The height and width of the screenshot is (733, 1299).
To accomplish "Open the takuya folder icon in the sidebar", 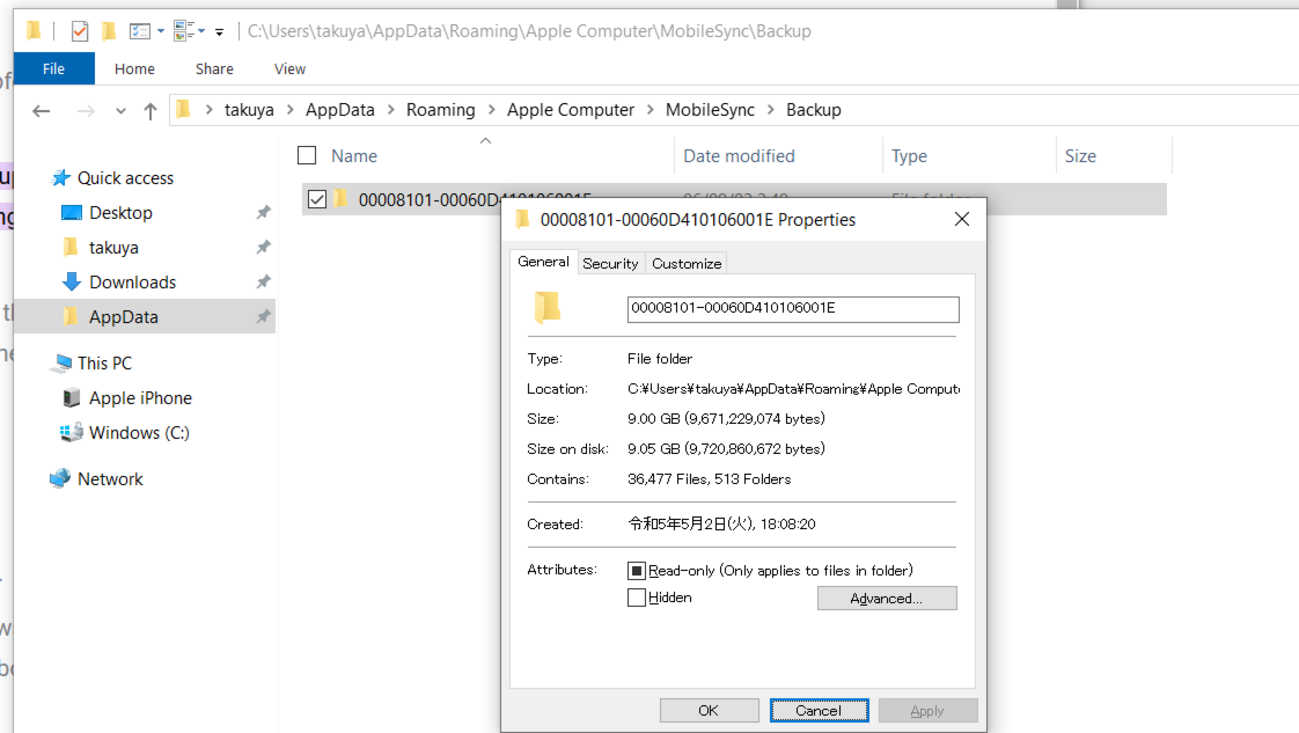I will coord(70,247).
